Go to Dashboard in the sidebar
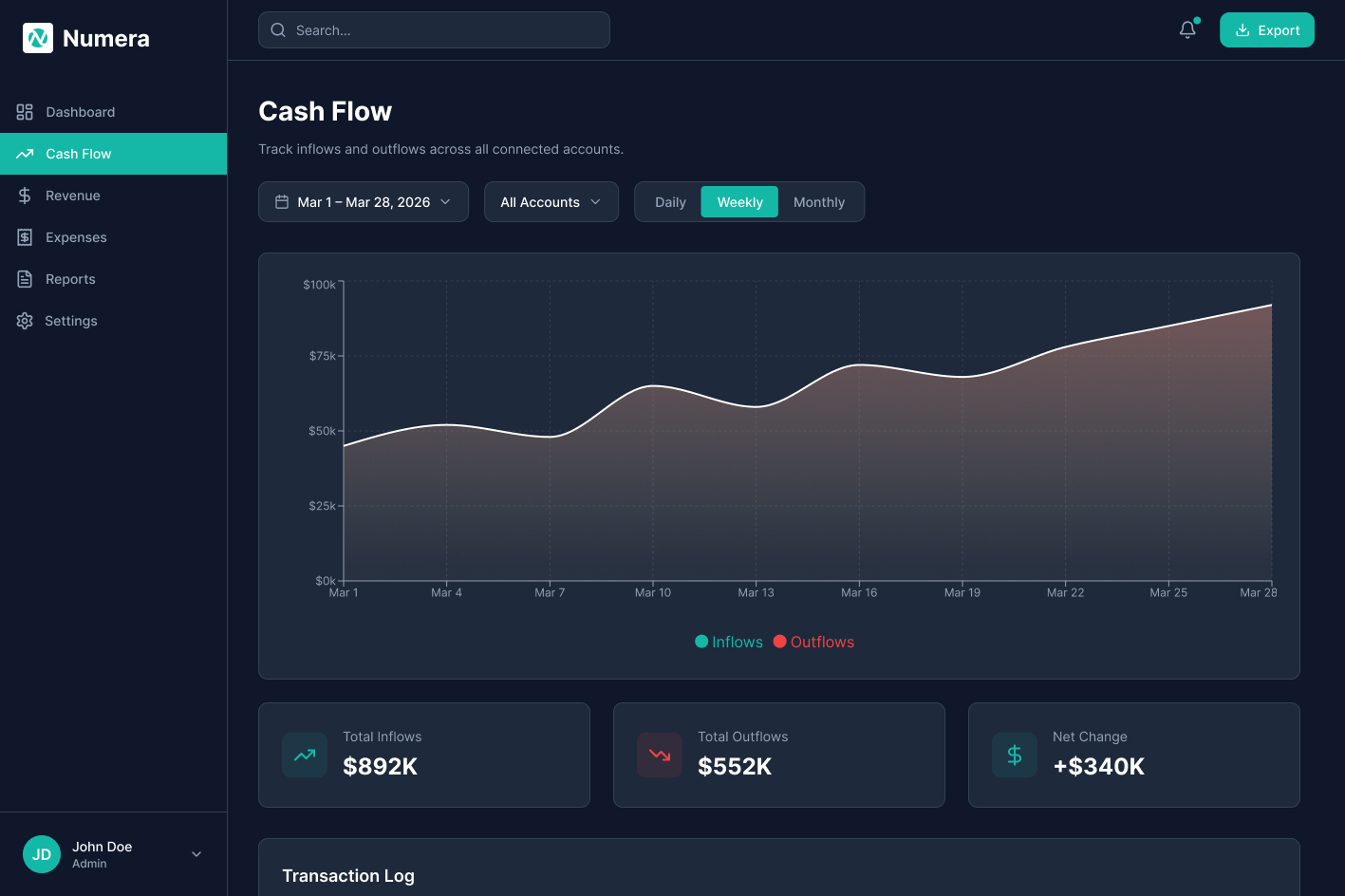Viewport: 1345px width, 896px height. [x=114, y=112]
